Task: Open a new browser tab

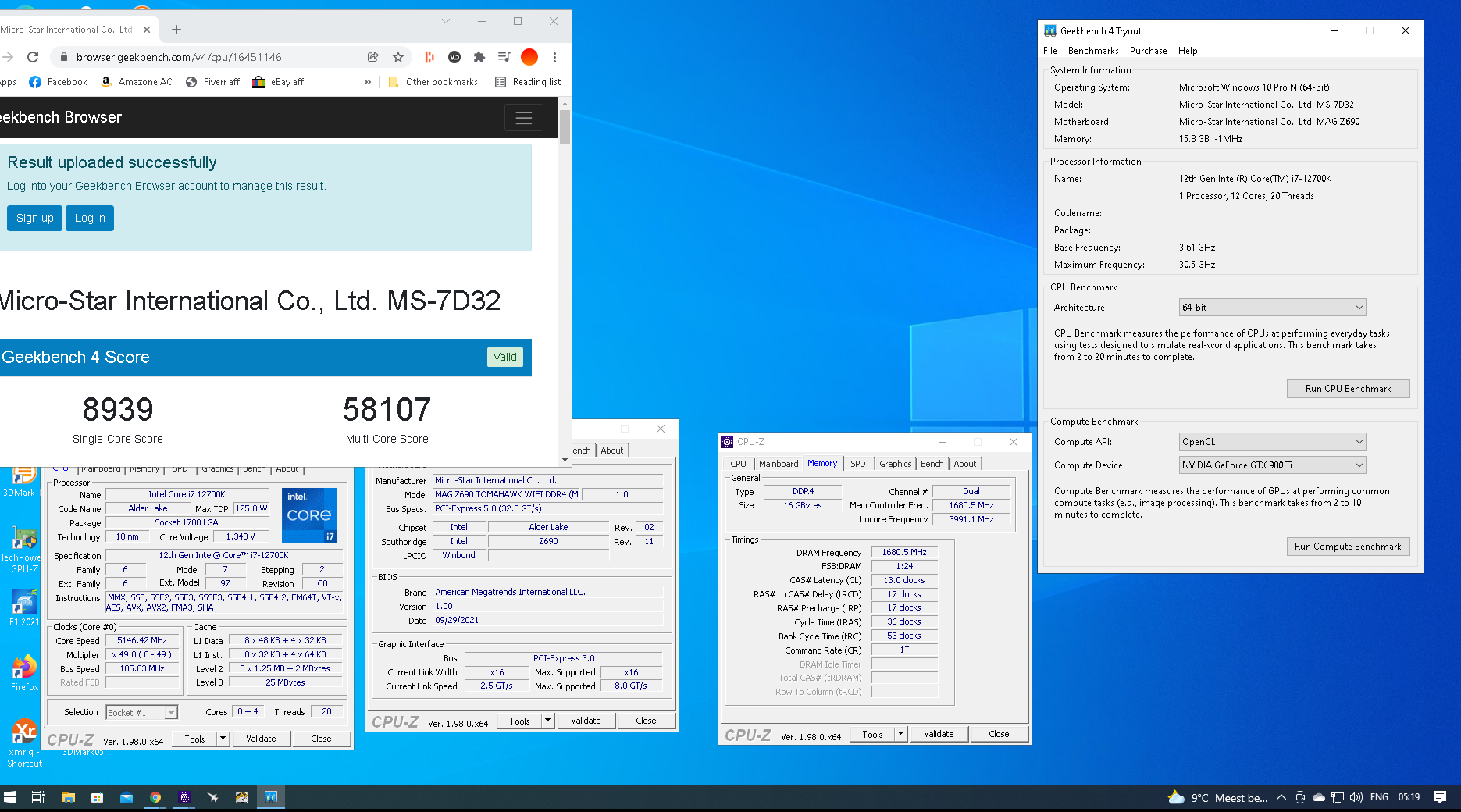Action: pyautogui.click(x=176, y=30)
